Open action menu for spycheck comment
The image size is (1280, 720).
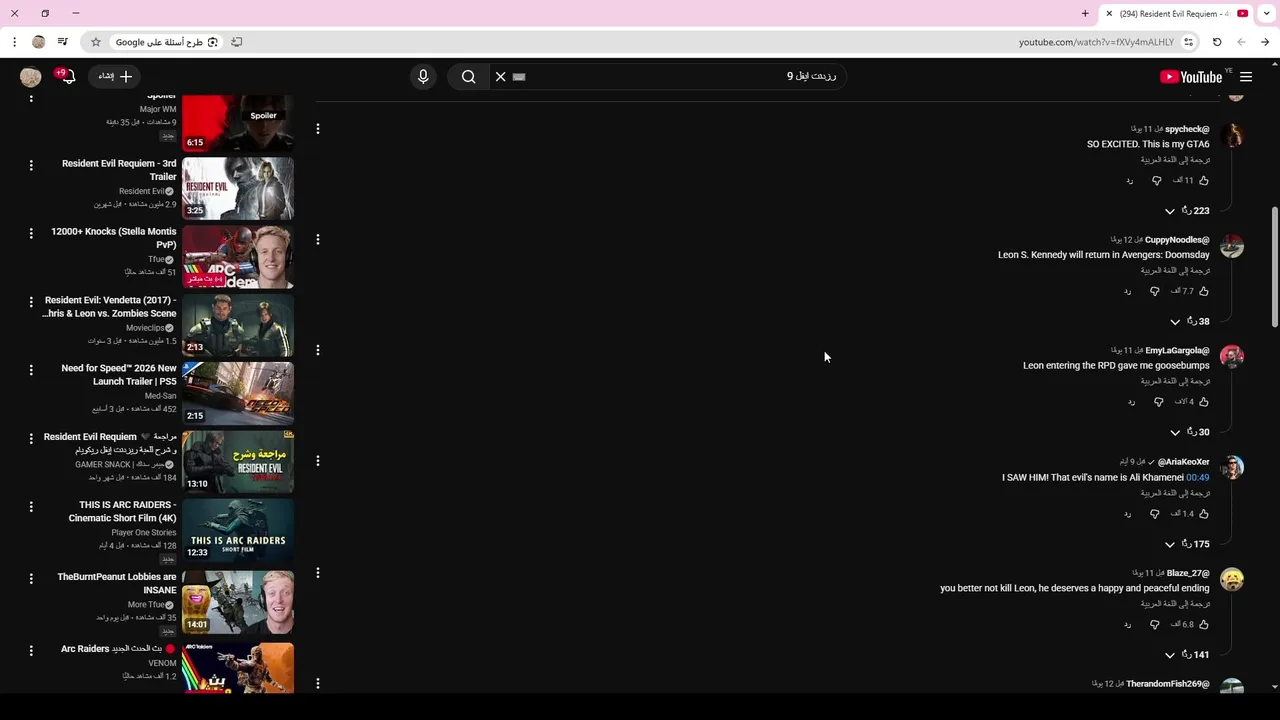click(318, 129)
